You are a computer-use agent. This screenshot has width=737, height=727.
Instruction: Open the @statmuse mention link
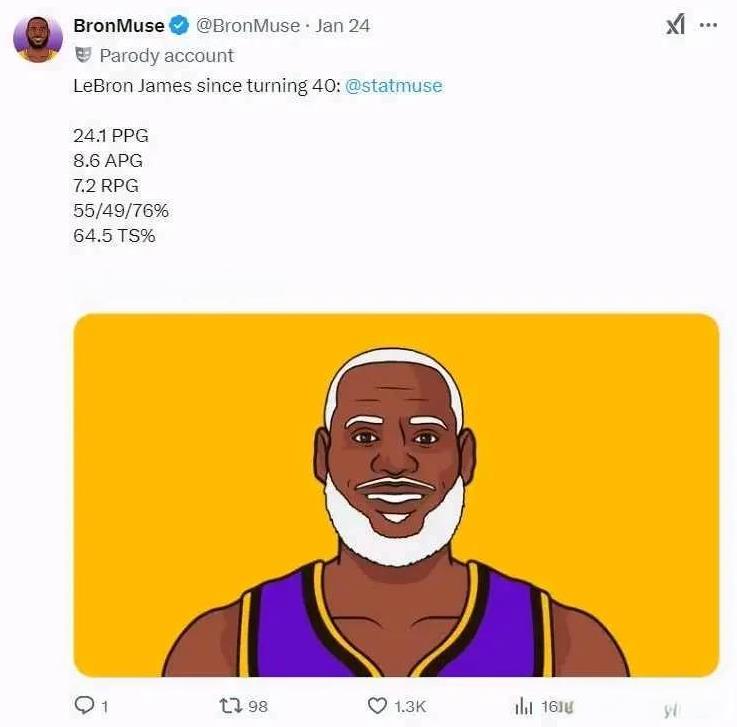(393, 86)
